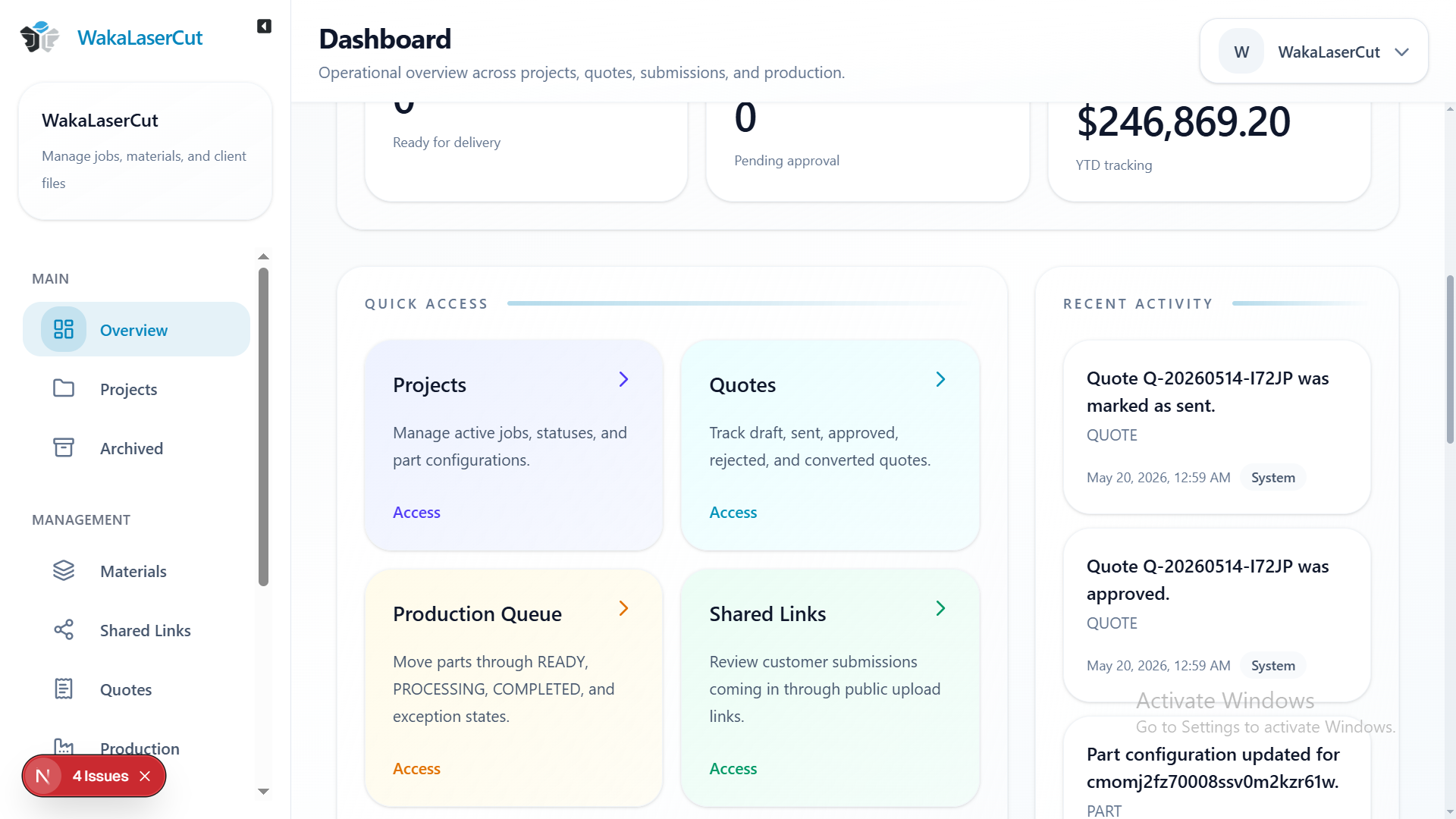
Task: Click the 'Part configuration updated' activity entry
Action: point(1216,768)
